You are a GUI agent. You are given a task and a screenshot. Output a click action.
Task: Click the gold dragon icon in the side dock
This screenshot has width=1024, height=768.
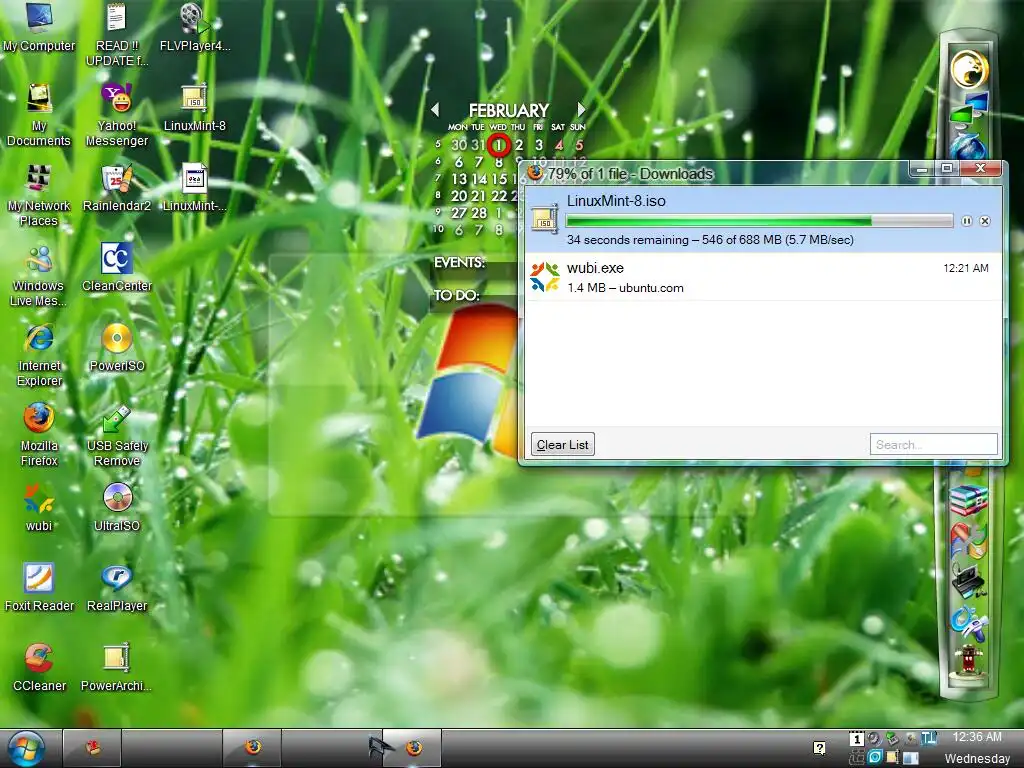(969, 69)
